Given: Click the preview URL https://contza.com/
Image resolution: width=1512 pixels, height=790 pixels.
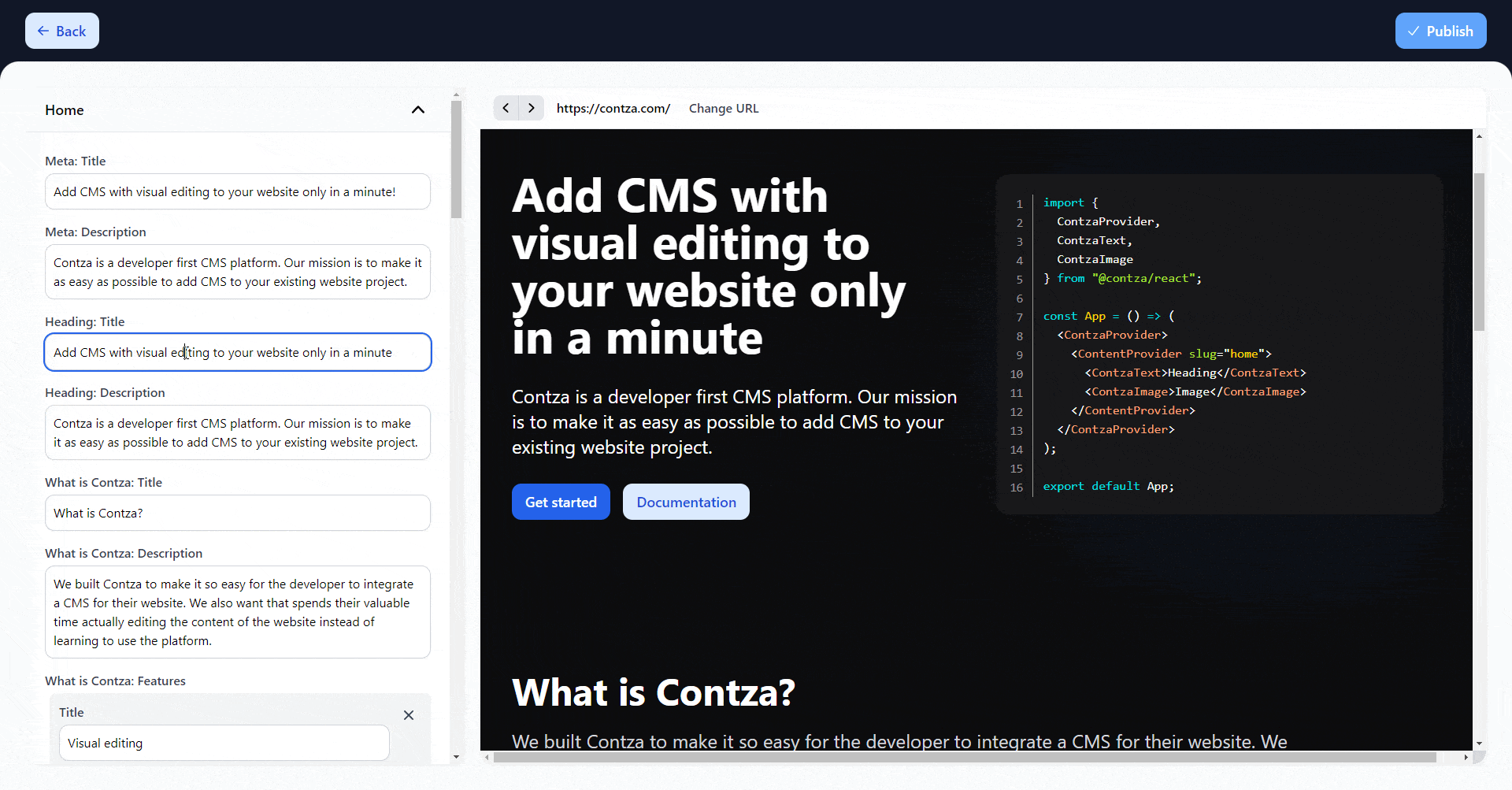Looking at the screenshot, I should click(613, 108).
